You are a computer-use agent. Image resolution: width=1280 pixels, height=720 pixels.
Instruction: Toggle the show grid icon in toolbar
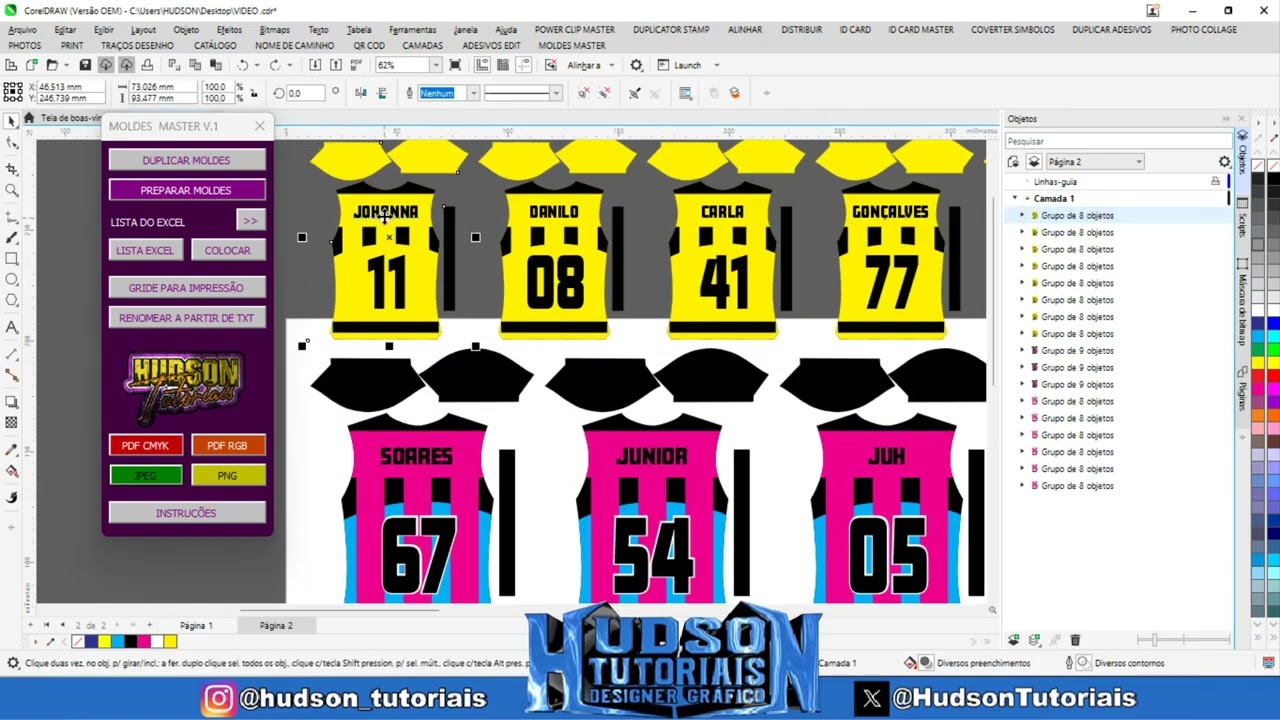(503, 65)
